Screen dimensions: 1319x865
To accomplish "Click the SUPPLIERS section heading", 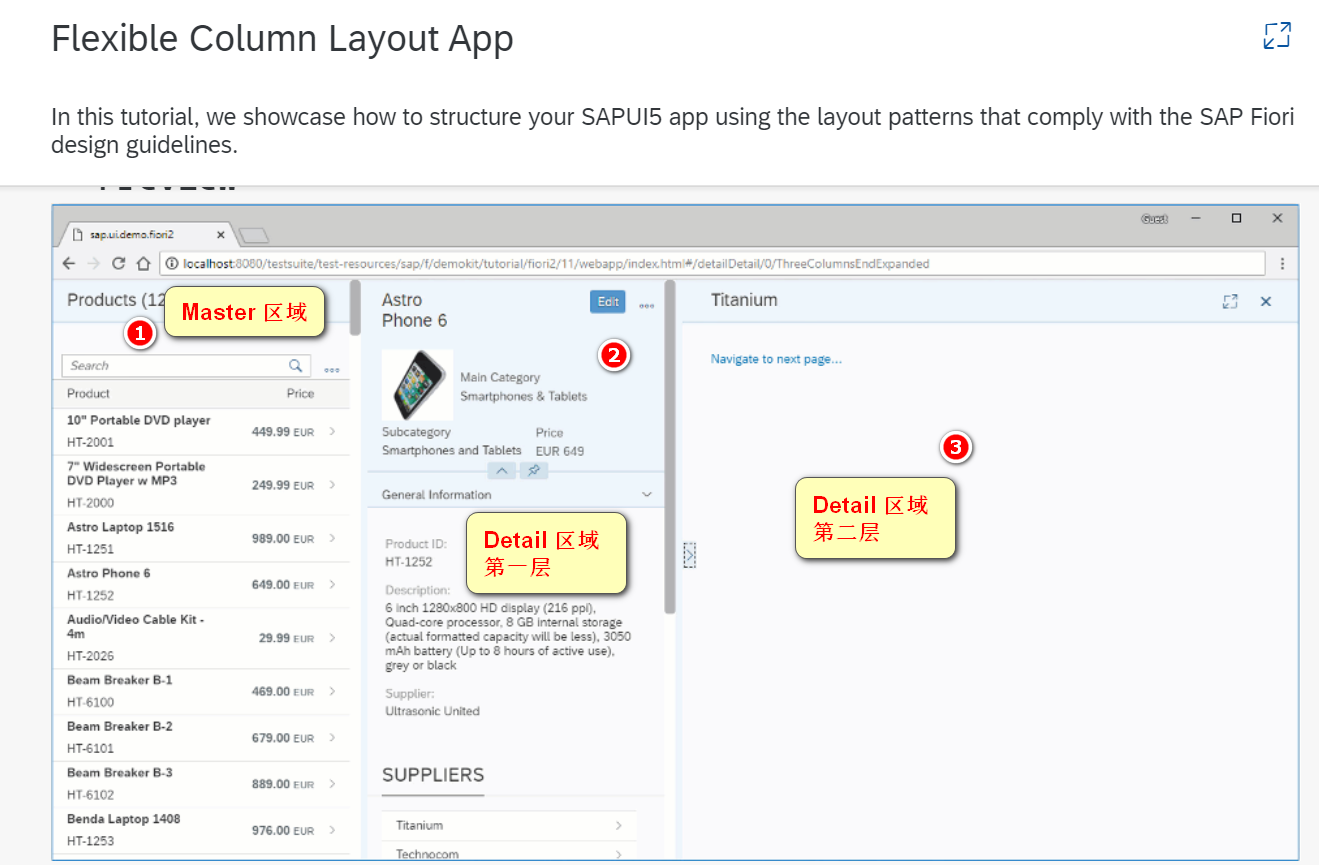I will (433, 775).
